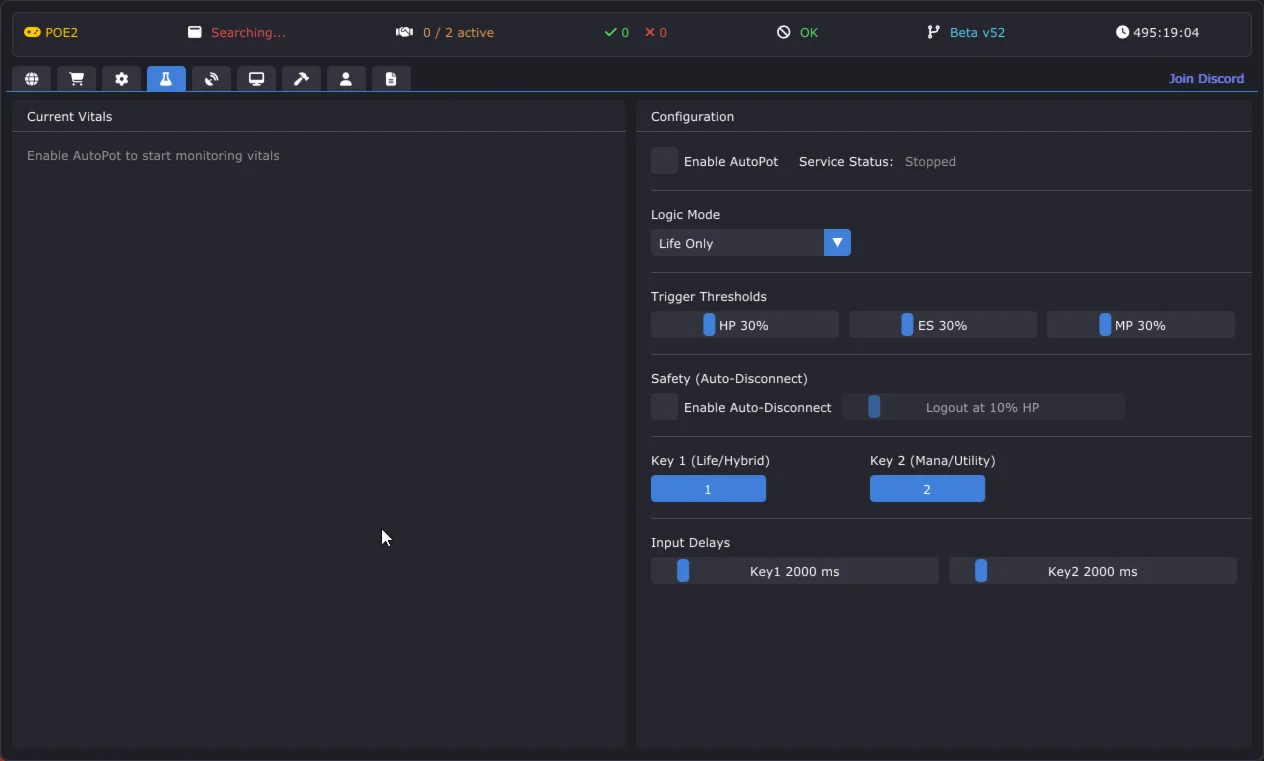Select the flask AutoPot tab

click(166, 79)
